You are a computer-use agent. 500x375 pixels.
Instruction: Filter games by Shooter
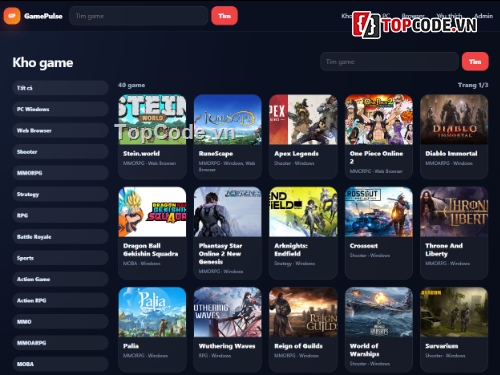[x=60, y=152]
